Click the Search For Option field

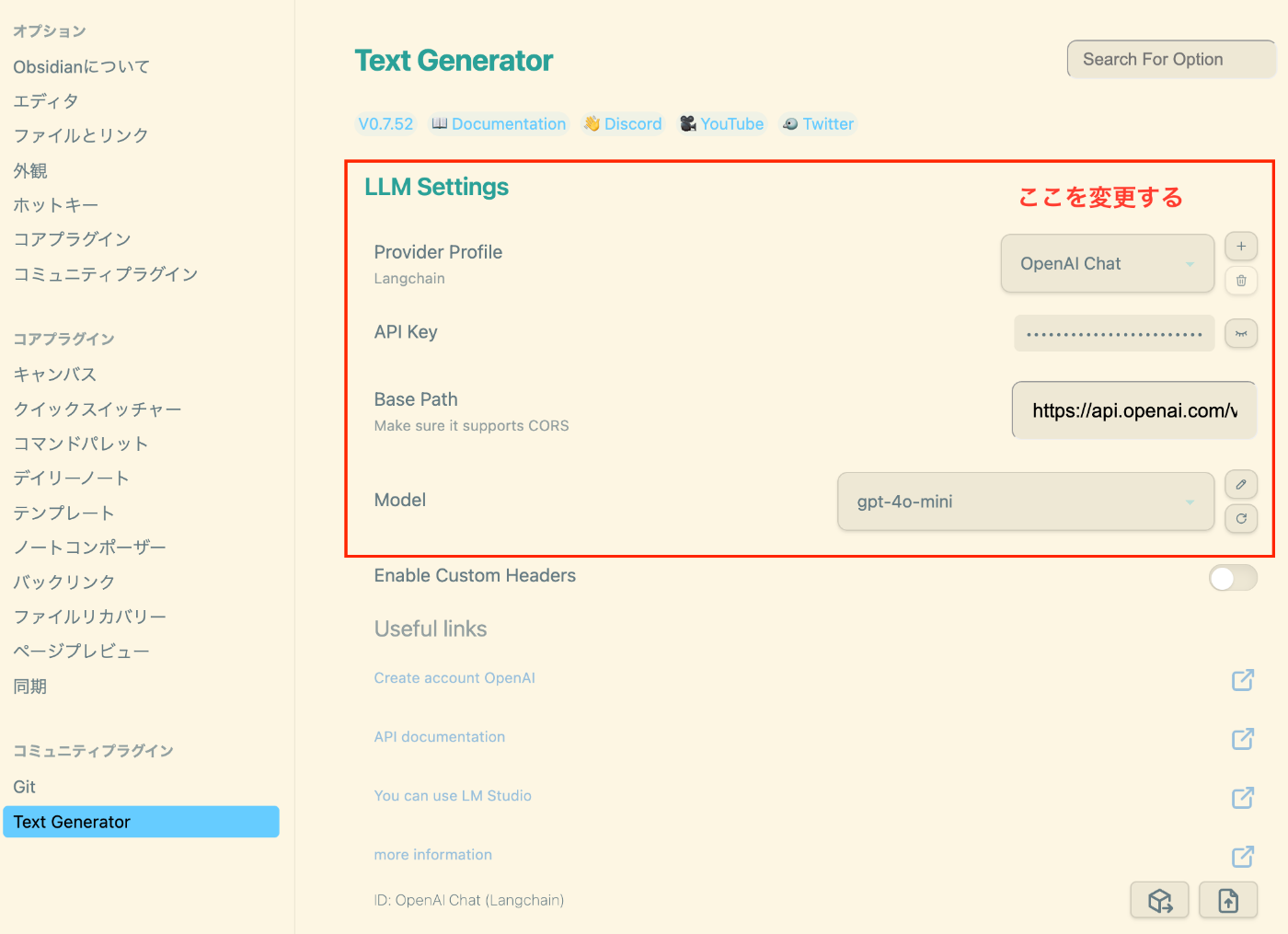1170,60
